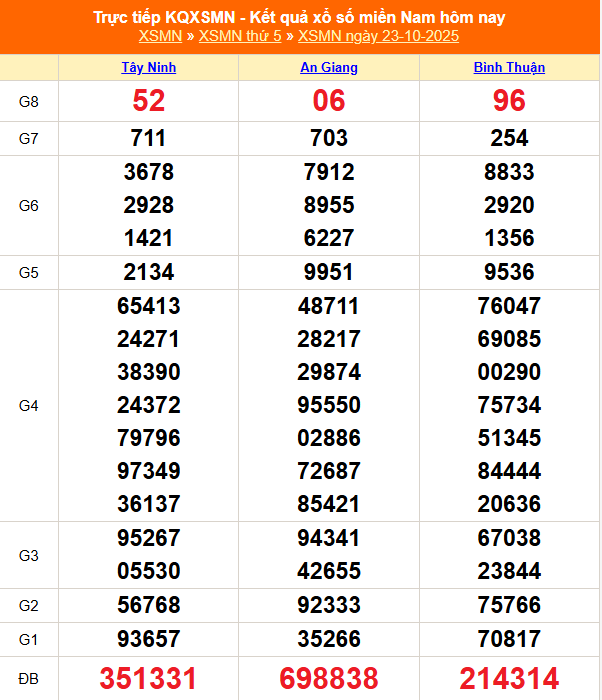Select Bình Thuận G4 number 84444
Viewport: 602px width, 700px height.
pyautogui.click(x=509, y=472)
